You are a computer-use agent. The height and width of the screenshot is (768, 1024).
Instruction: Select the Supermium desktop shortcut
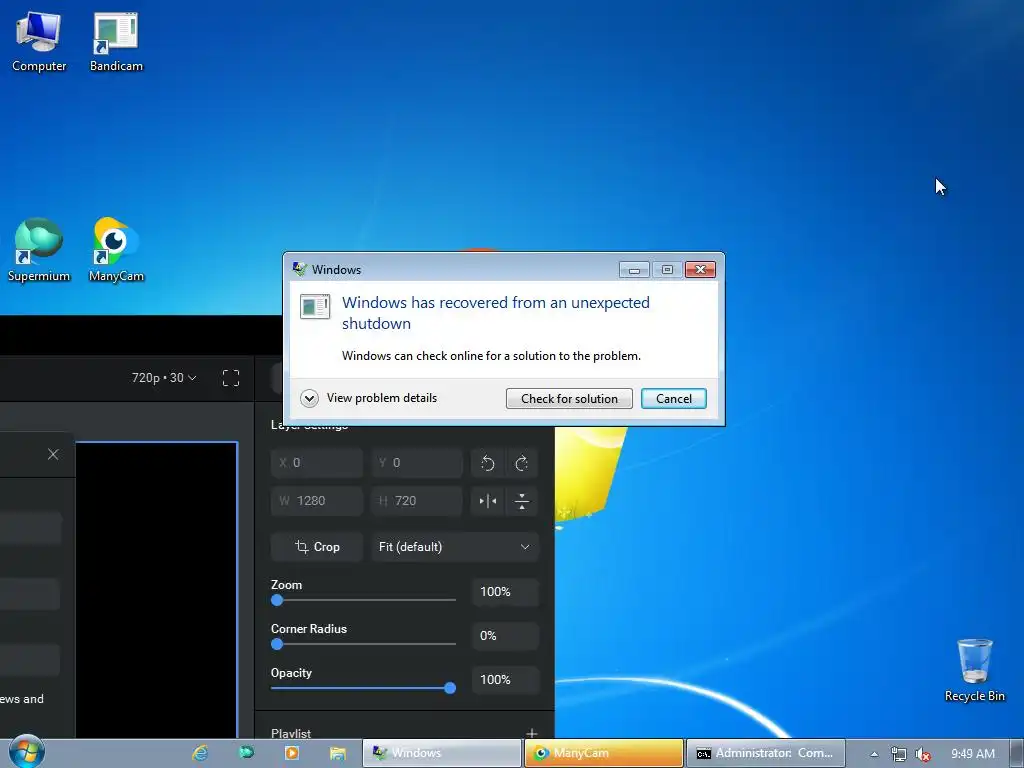[39, 250]
